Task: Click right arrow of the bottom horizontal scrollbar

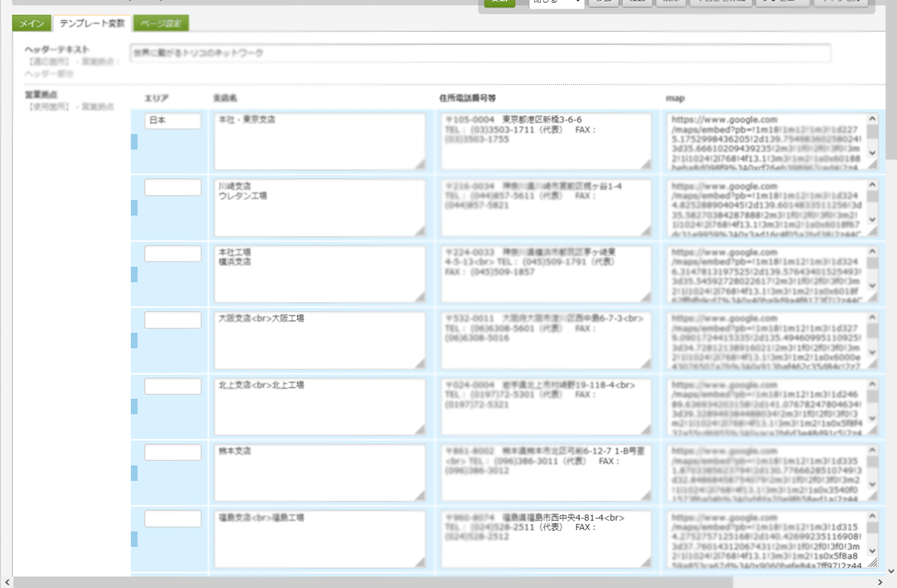Action: coord(880,581)
